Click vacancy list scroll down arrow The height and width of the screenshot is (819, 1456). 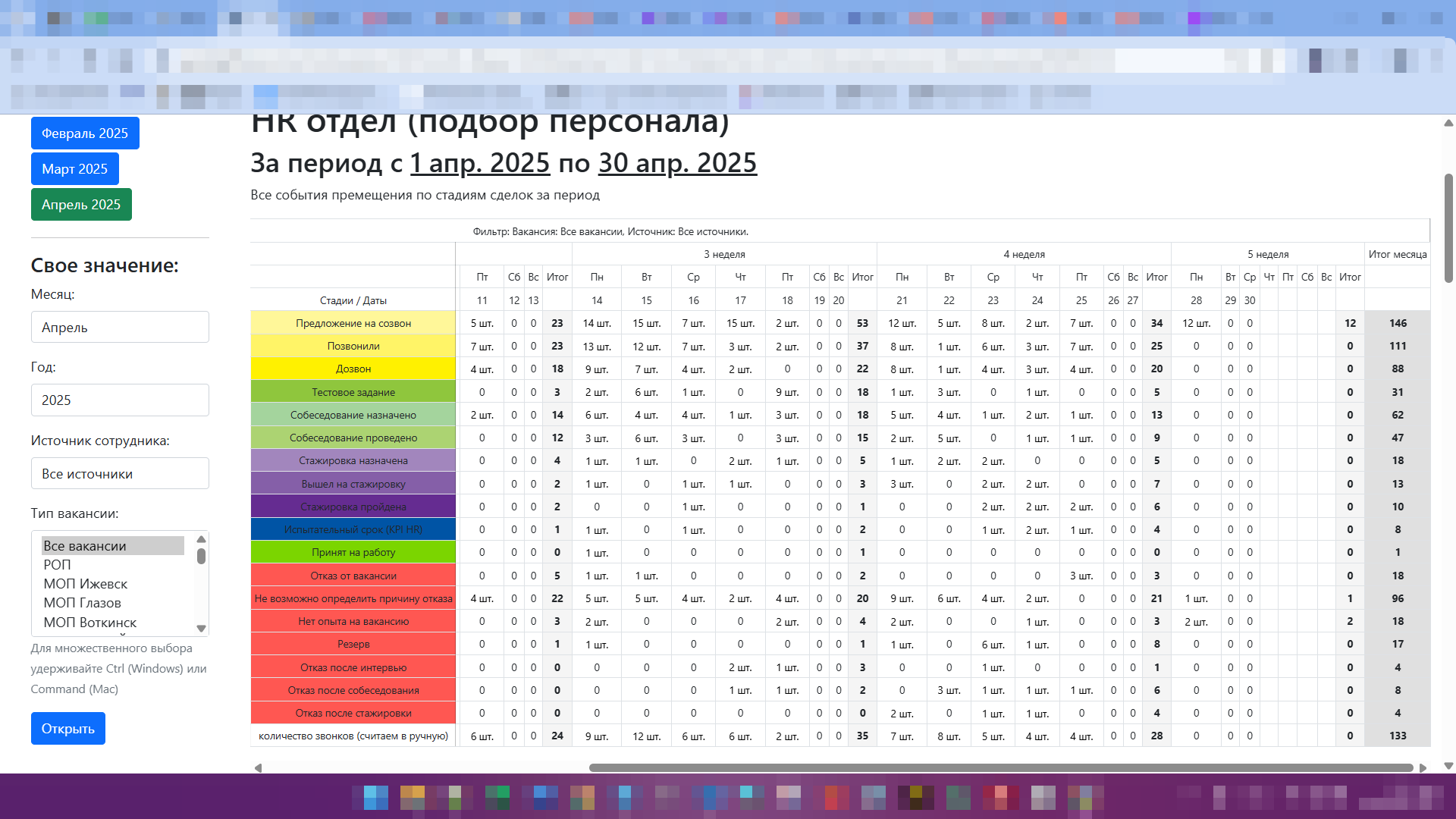(x=201, y=629)
